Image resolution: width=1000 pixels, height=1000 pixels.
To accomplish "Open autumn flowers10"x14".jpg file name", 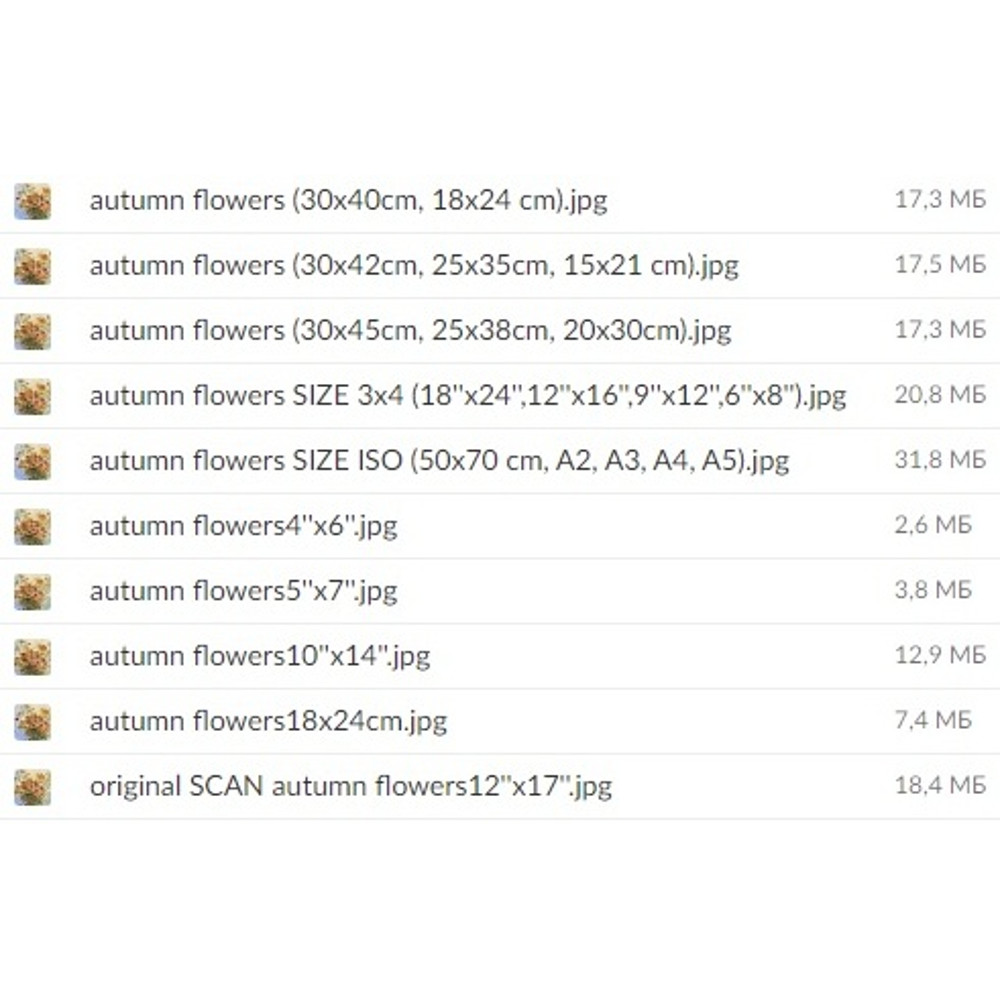I will click(260, 657).
